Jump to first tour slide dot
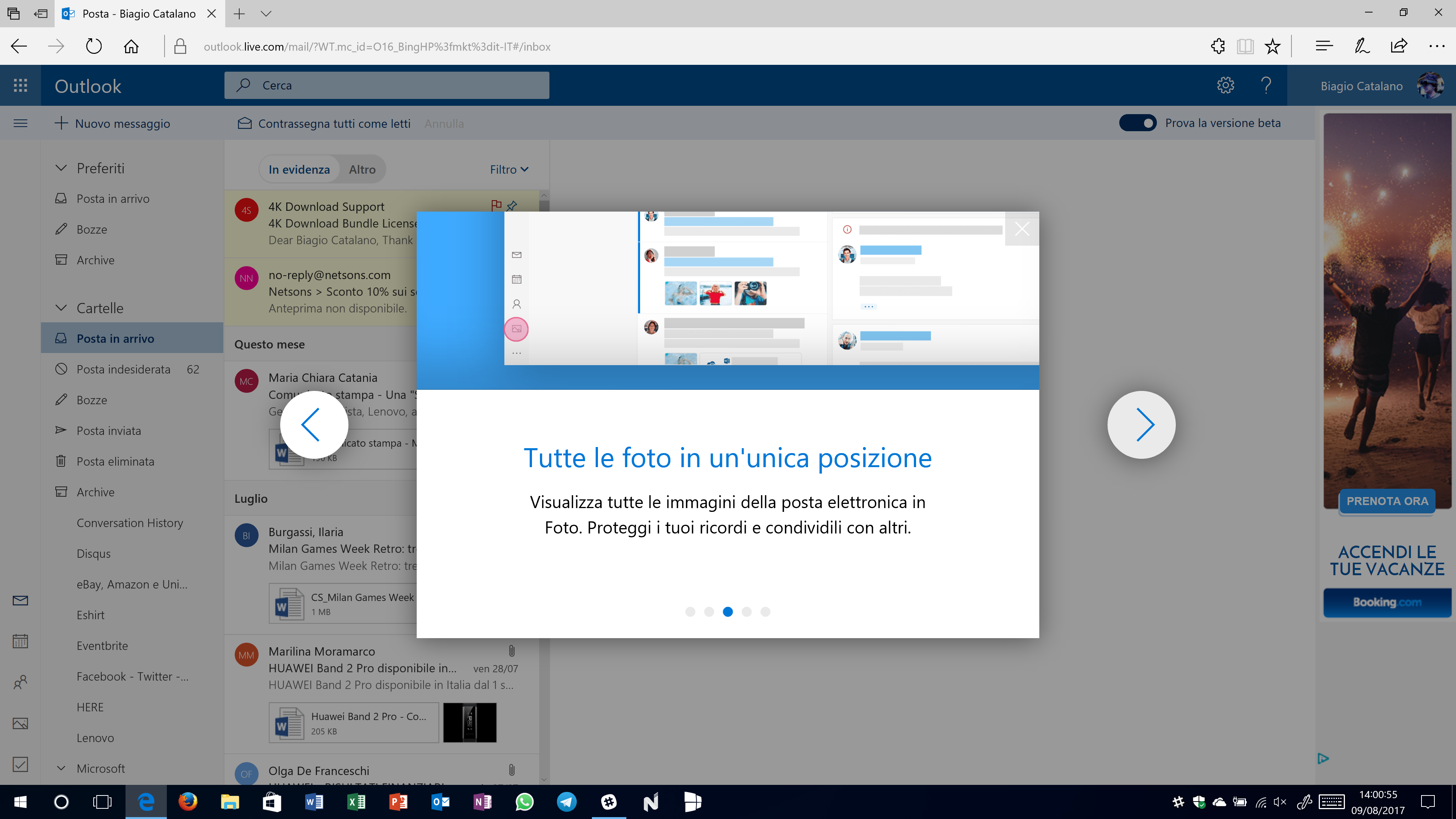Screen dimensions: 1456x819 690,612
